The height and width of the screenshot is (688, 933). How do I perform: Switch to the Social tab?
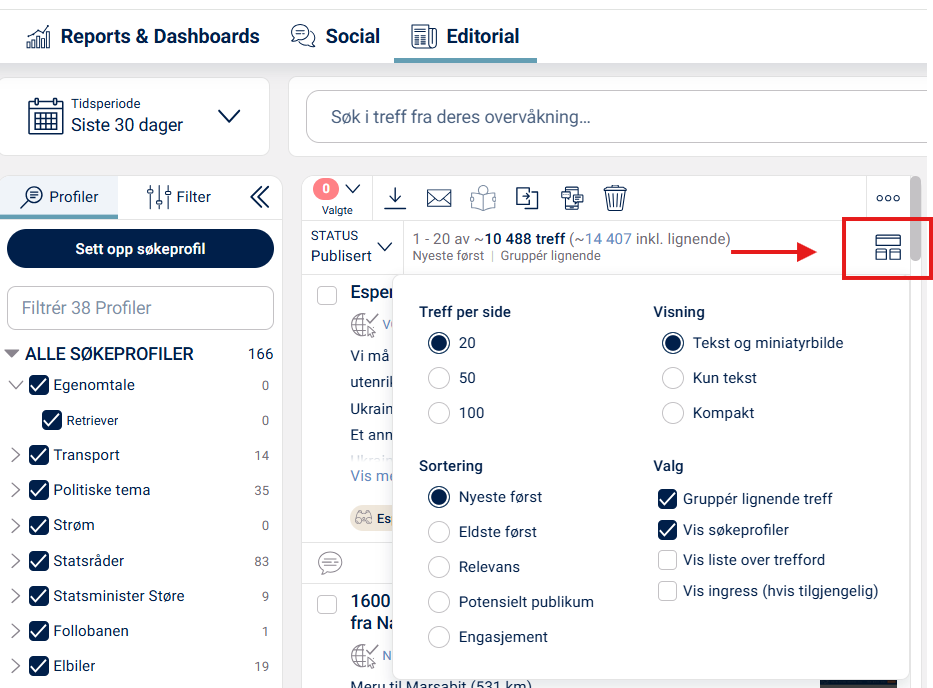click(335, 36)
